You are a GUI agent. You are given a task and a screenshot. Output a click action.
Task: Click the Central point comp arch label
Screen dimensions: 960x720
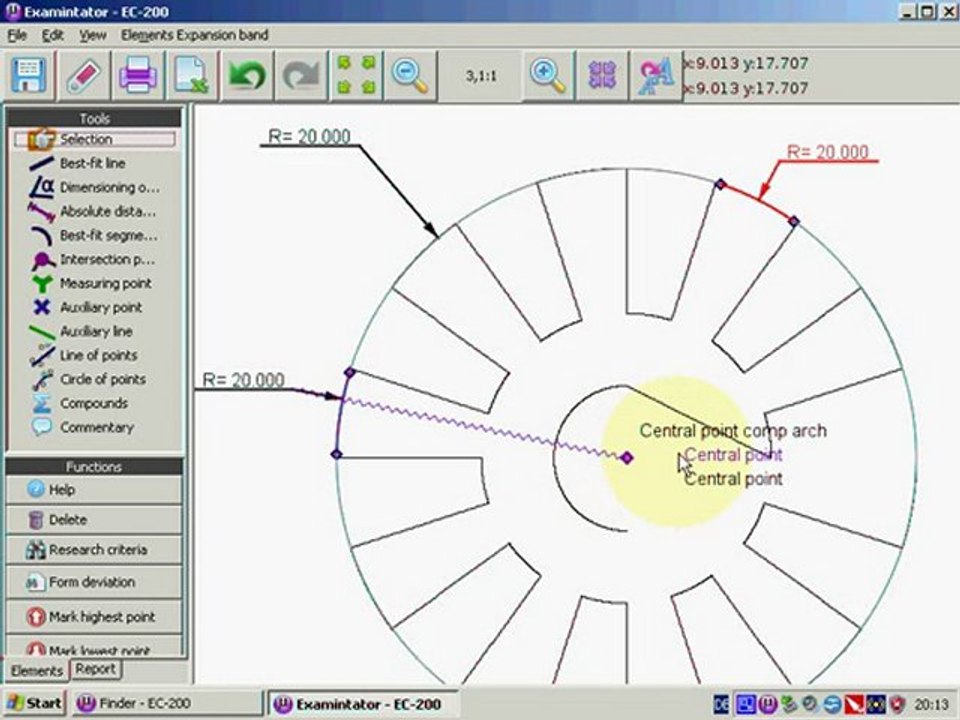[x=733, y=430]
